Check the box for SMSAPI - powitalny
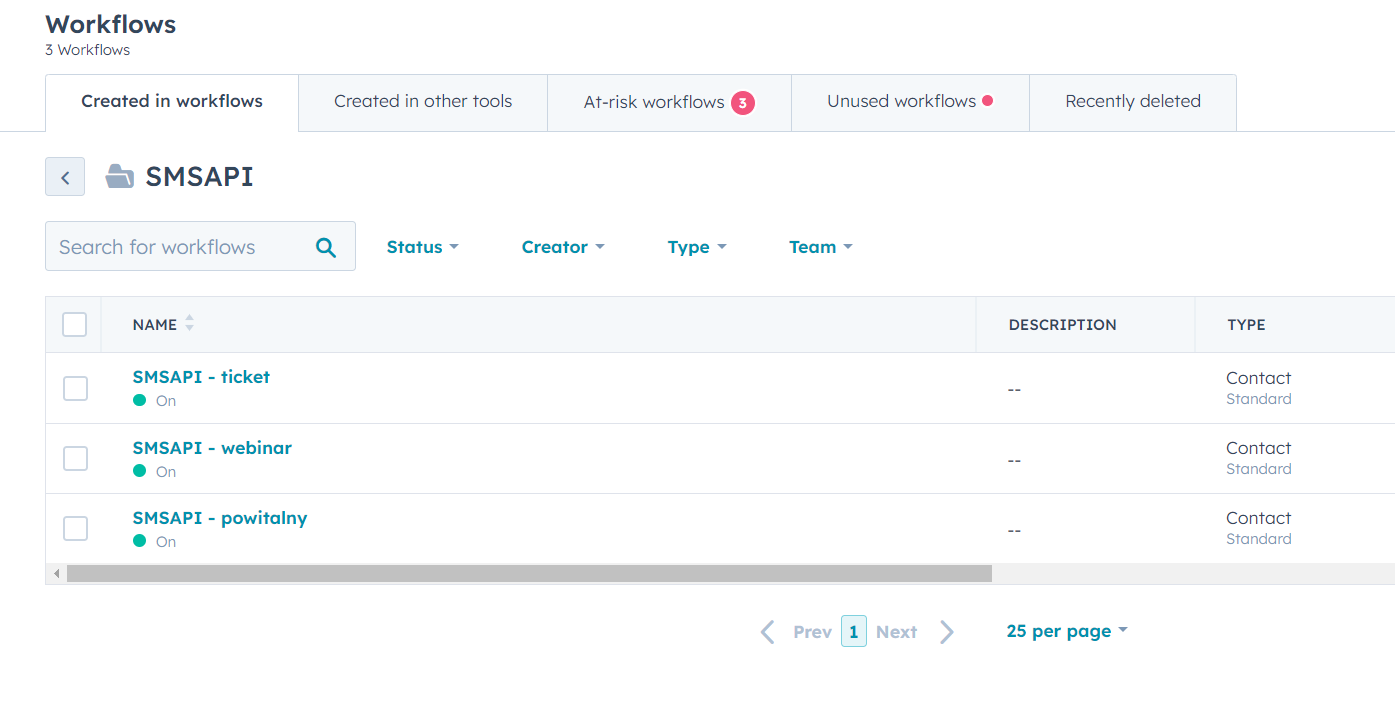The image size is (1395, 711). (x=75, y=528)
